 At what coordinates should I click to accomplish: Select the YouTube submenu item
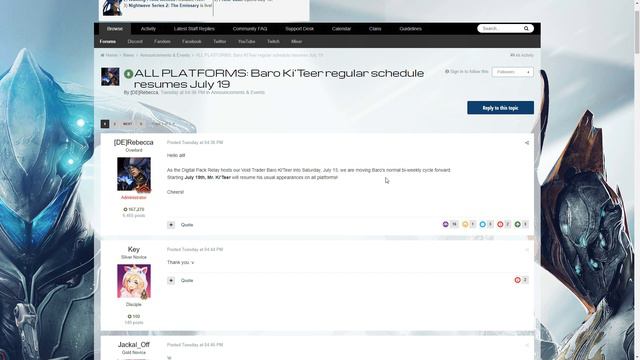[247, 42]
